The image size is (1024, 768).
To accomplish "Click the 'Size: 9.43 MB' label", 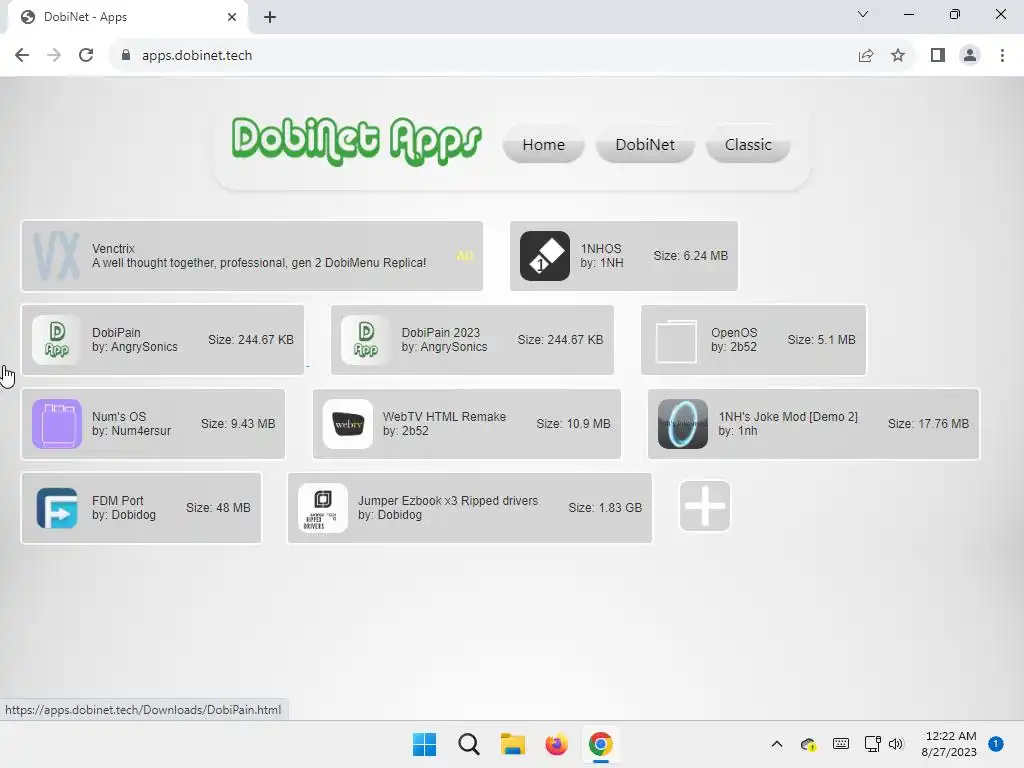I will tap(238, 424).
